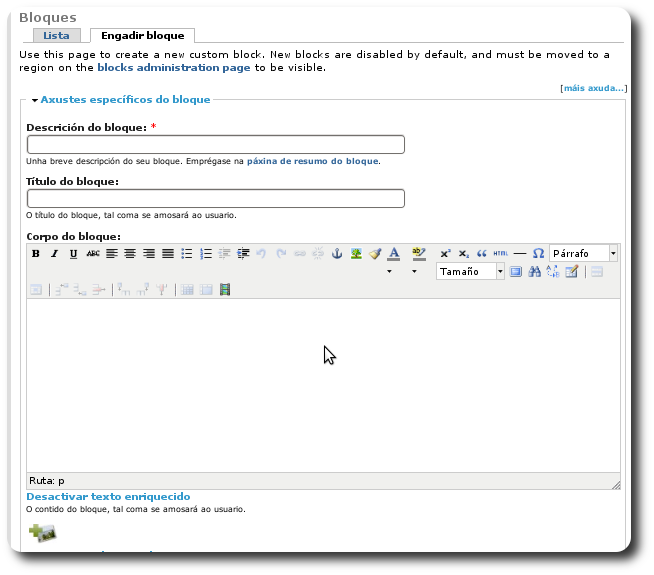The height and width of the screenshot is (575, 654).
Task: Switch to the Lista tab
Action: tap(56, 36)
